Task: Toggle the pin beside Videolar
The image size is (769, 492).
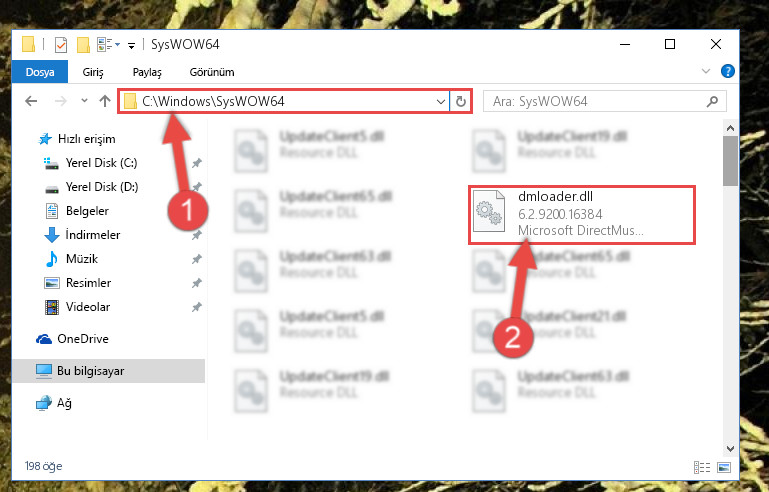Action: point(197,307)
